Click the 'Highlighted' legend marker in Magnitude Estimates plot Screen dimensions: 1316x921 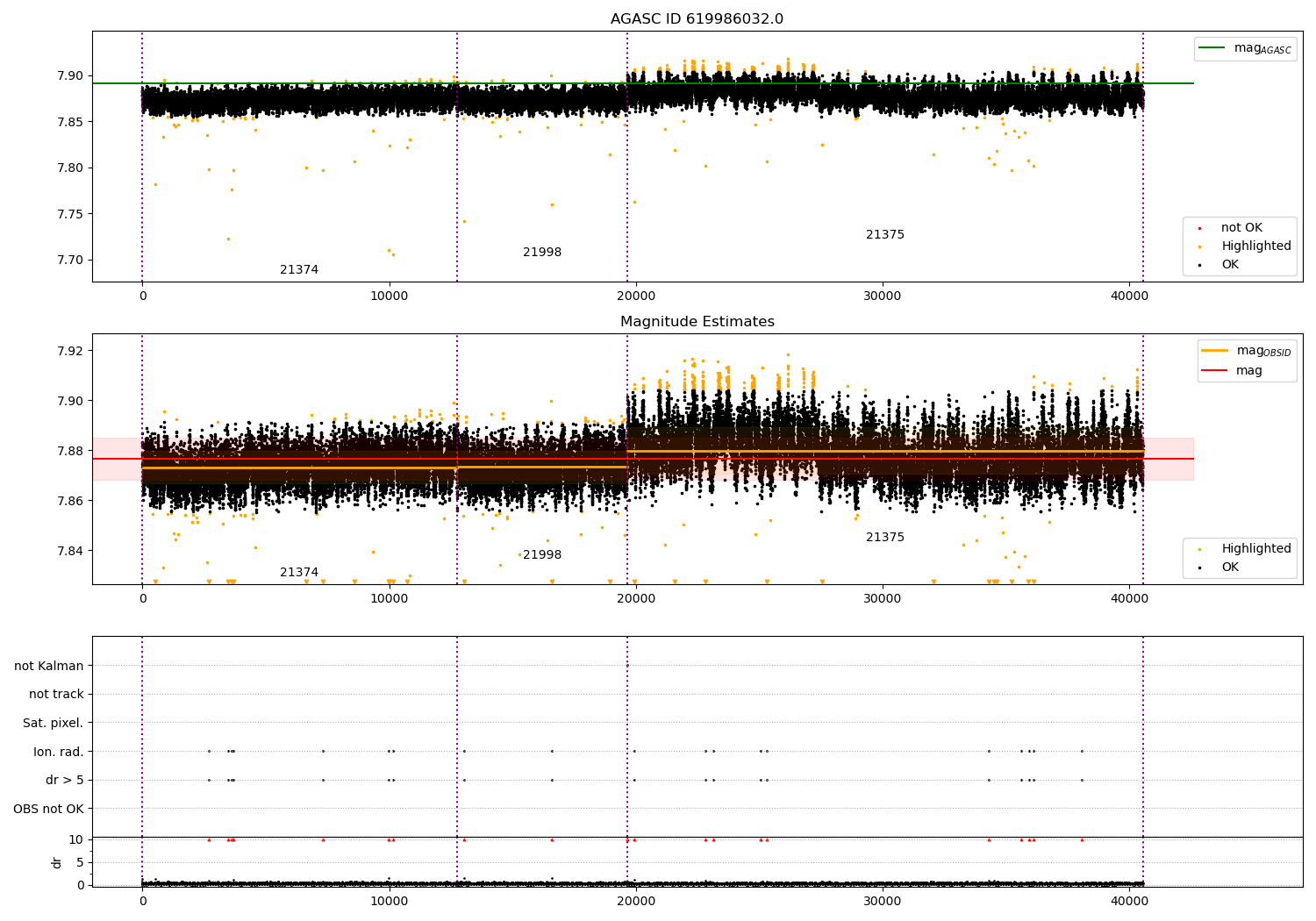[1199, 549]
